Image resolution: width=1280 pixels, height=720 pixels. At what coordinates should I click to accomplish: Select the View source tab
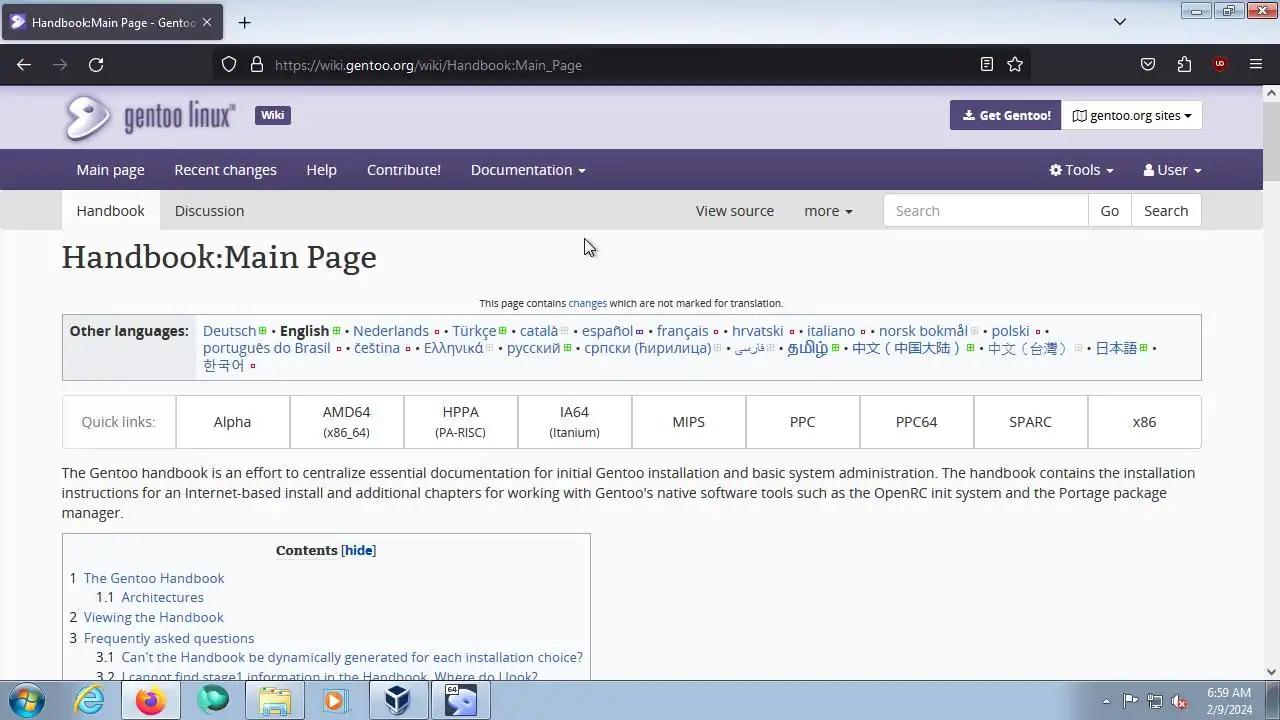(735, 211)
